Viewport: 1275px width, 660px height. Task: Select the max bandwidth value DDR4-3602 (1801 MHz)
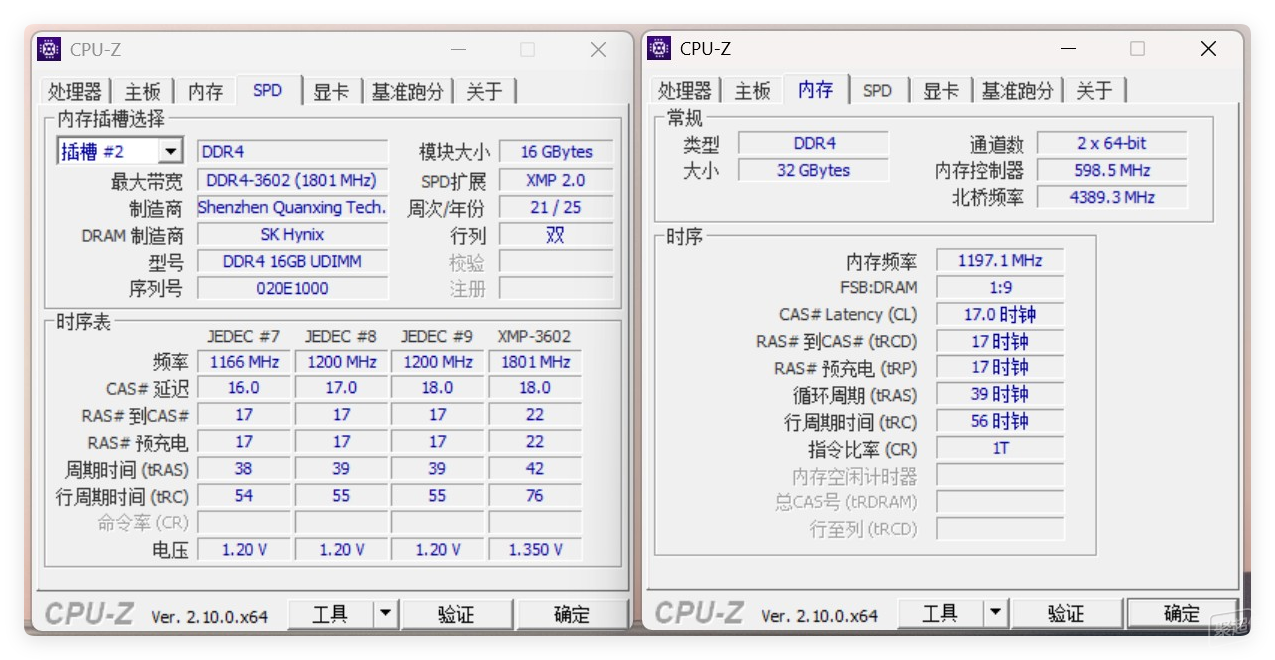point(292,181)
